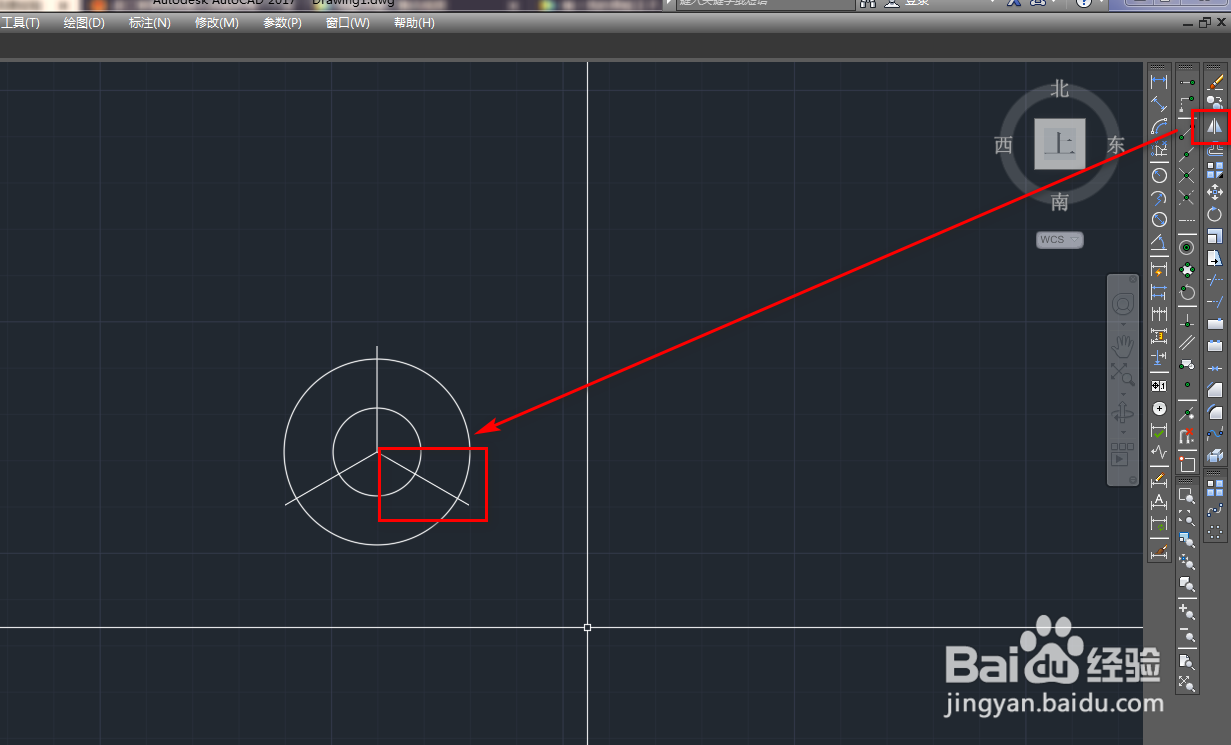Select the Offset tool
The width and height of the screenshot is (1231, 745).
coord(1215,149)
